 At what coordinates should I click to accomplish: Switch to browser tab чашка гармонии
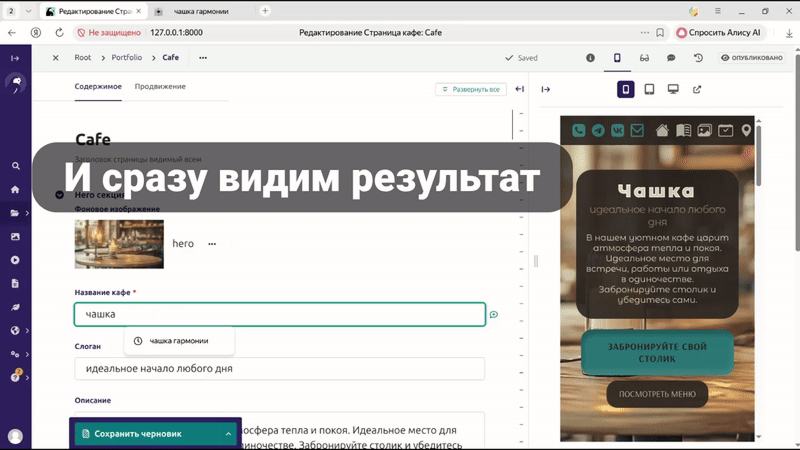point(201,11)
